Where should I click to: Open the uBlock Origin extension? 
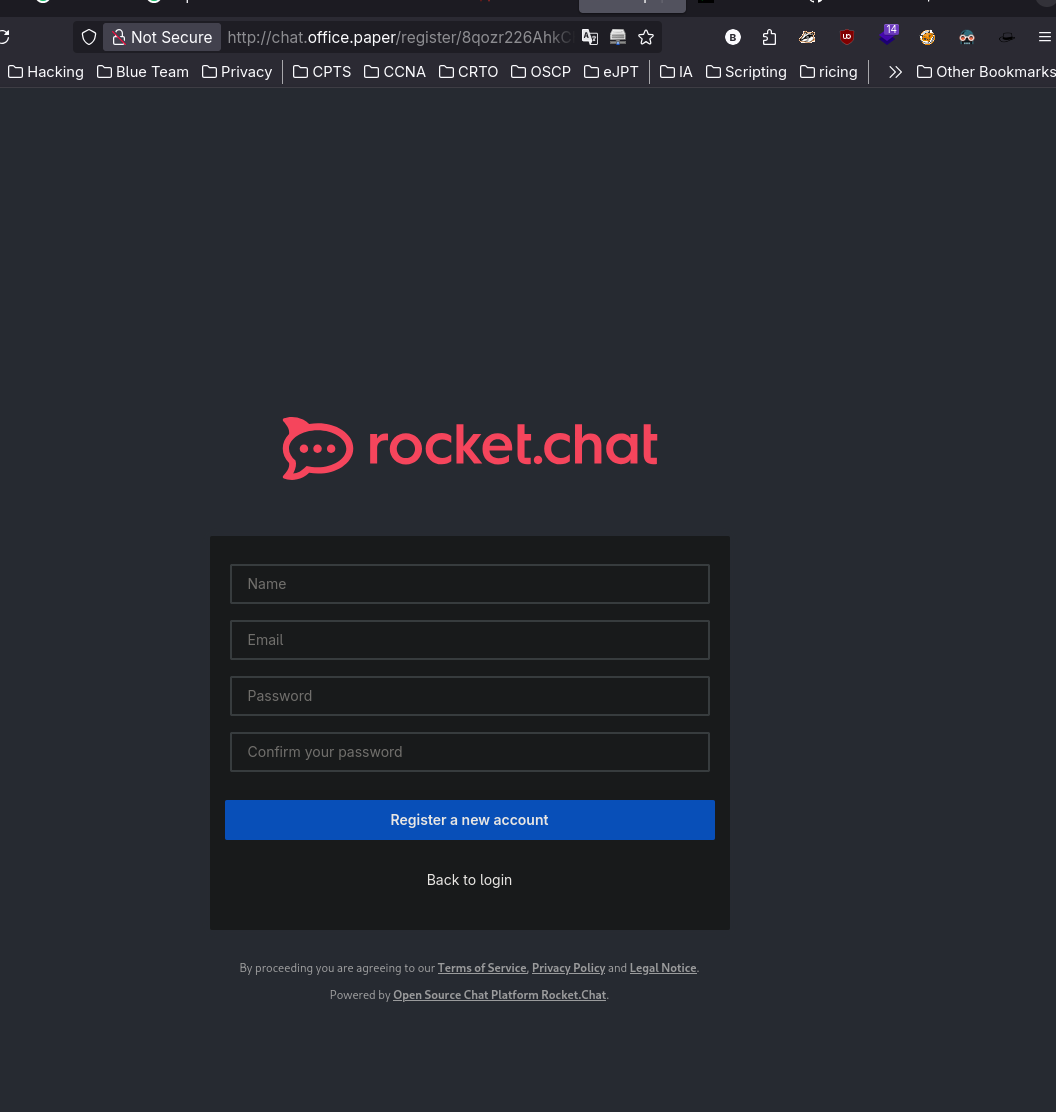847,37
